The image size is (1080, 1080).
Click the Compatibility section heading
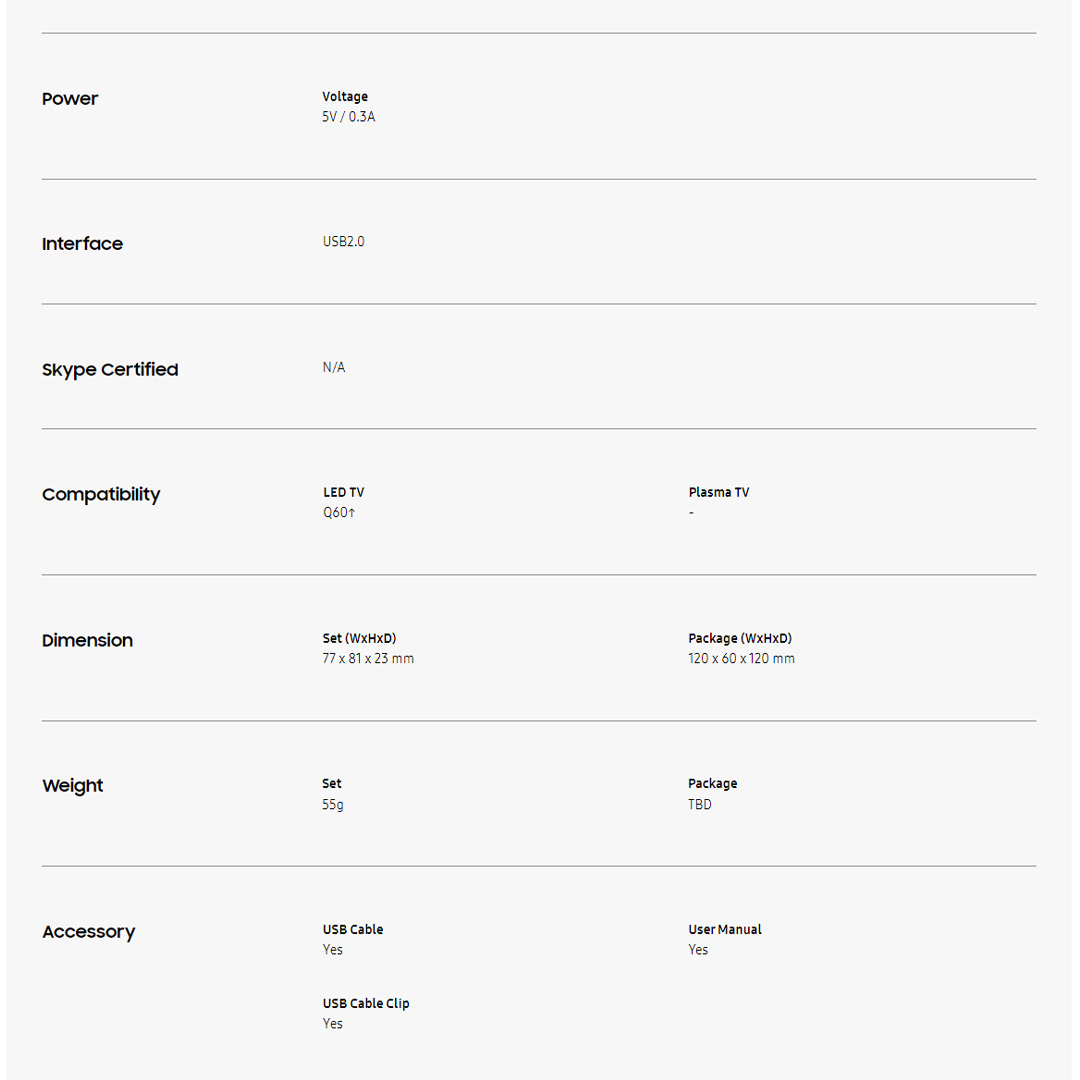coord(101,495)
